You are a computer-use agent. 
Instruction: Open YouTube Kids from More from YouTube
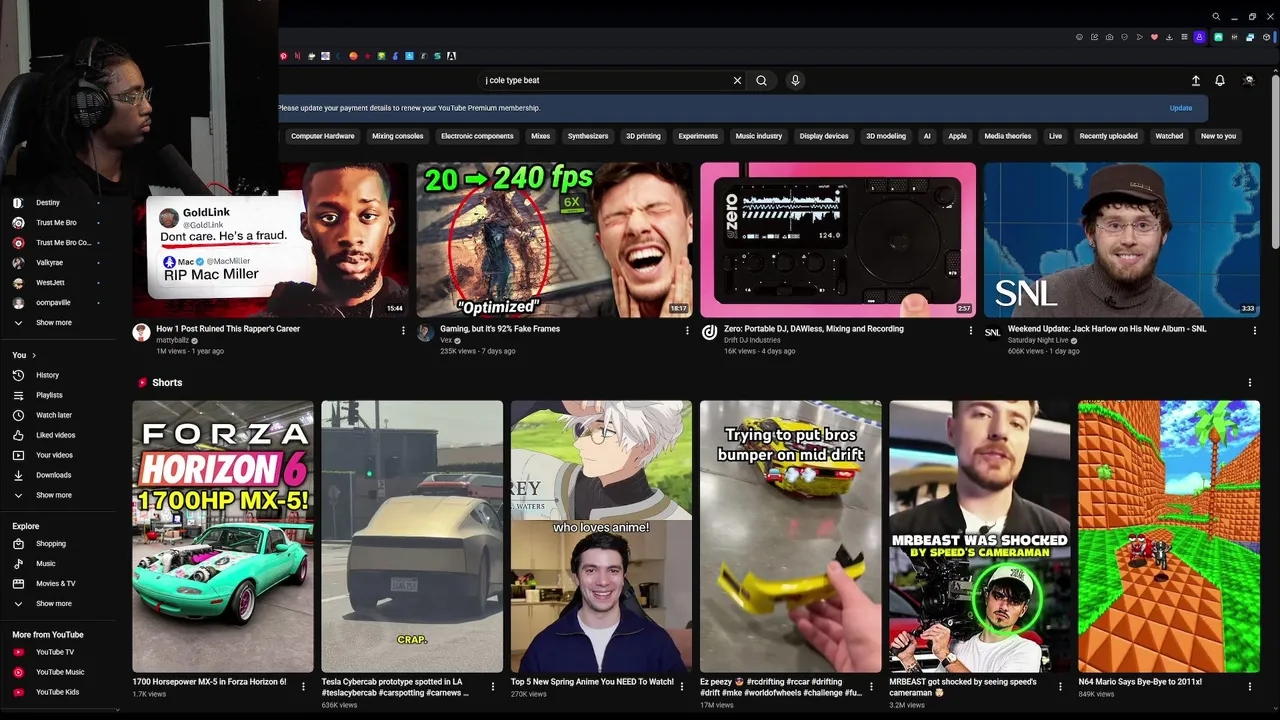pos(57,692)
